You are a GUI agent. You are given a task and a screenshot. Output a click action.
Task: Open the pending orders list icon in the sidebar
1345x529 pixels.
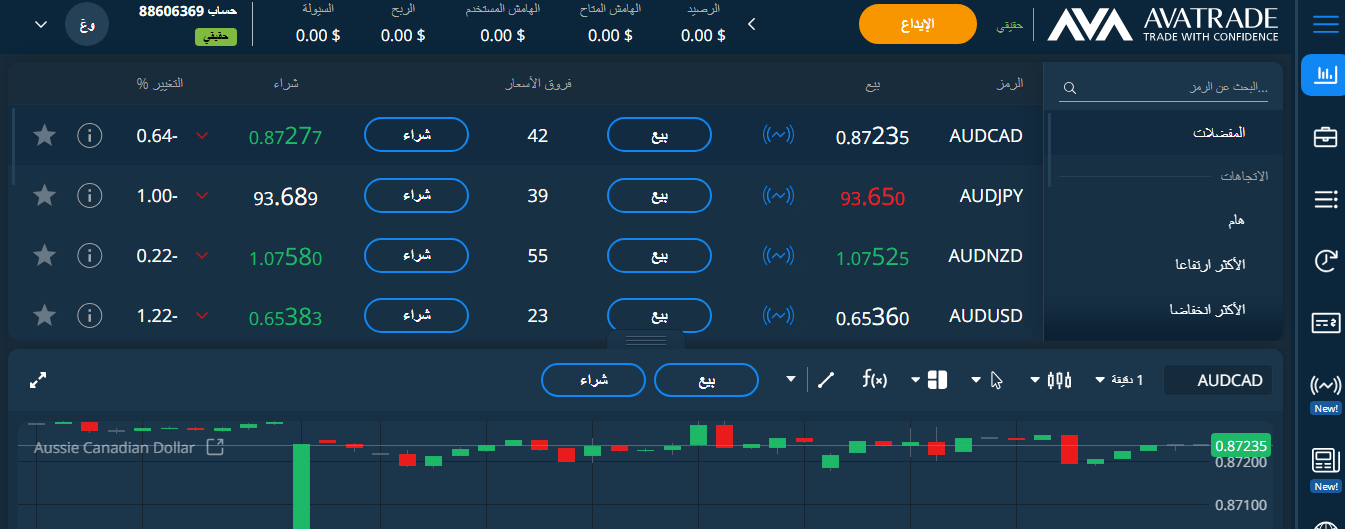point(1326,199)
